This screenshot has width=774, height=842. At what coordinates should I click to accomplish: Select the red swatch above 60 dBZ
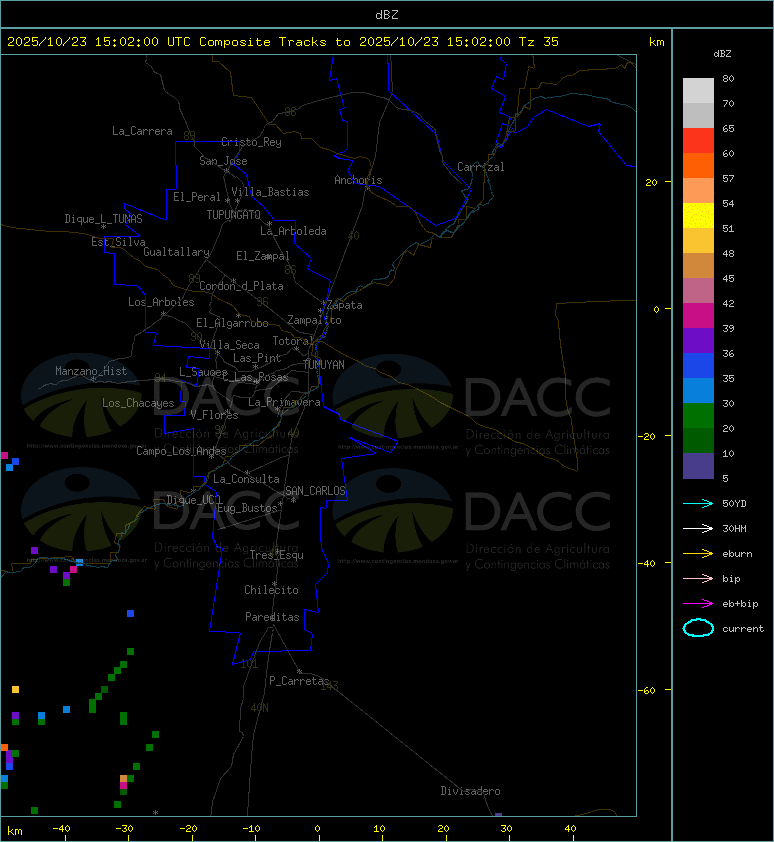698,140
